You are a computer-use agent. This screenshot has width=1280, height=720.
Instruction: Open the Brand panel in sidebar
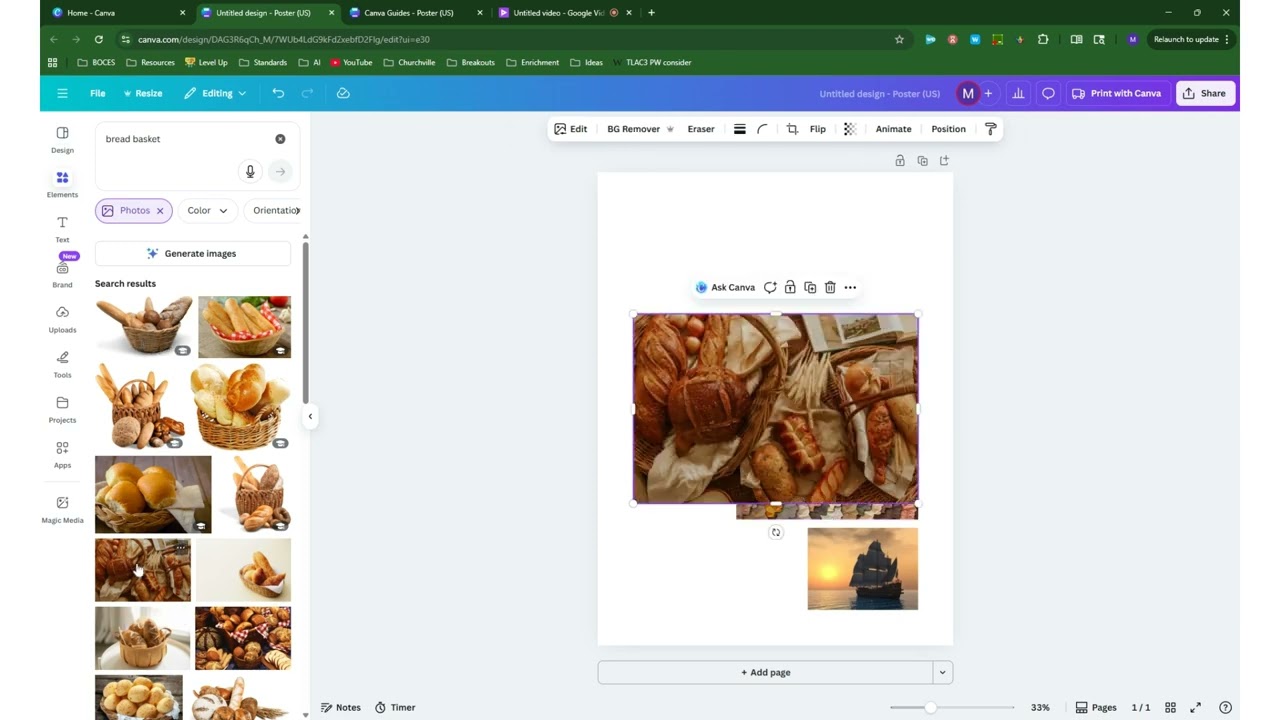point(62,273)
